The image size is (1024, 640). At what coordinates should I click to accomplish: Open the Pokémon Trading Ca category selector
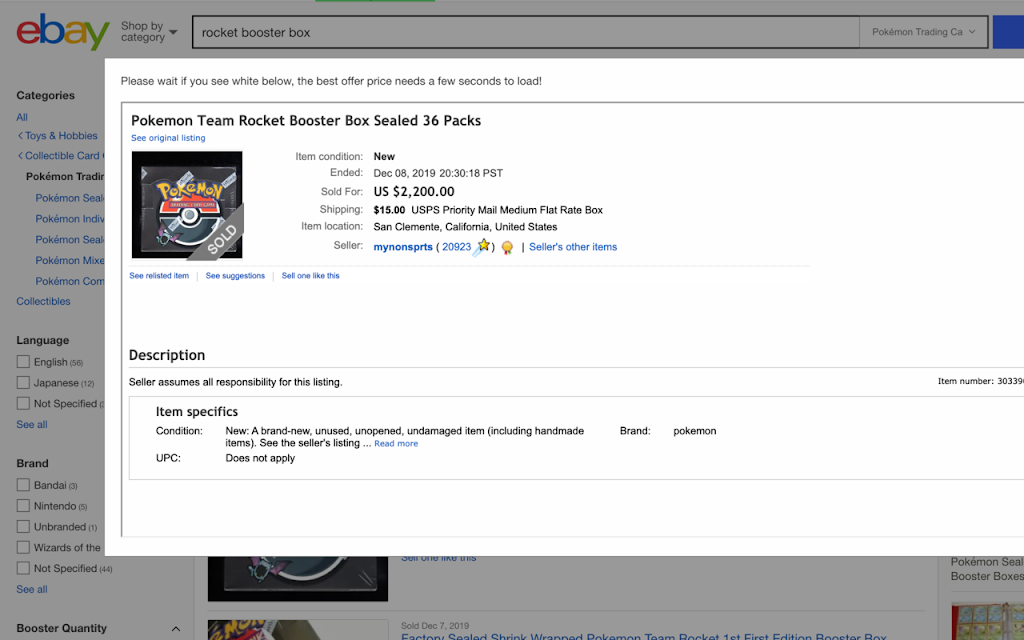pyautogui.click(x=923, y=32)
